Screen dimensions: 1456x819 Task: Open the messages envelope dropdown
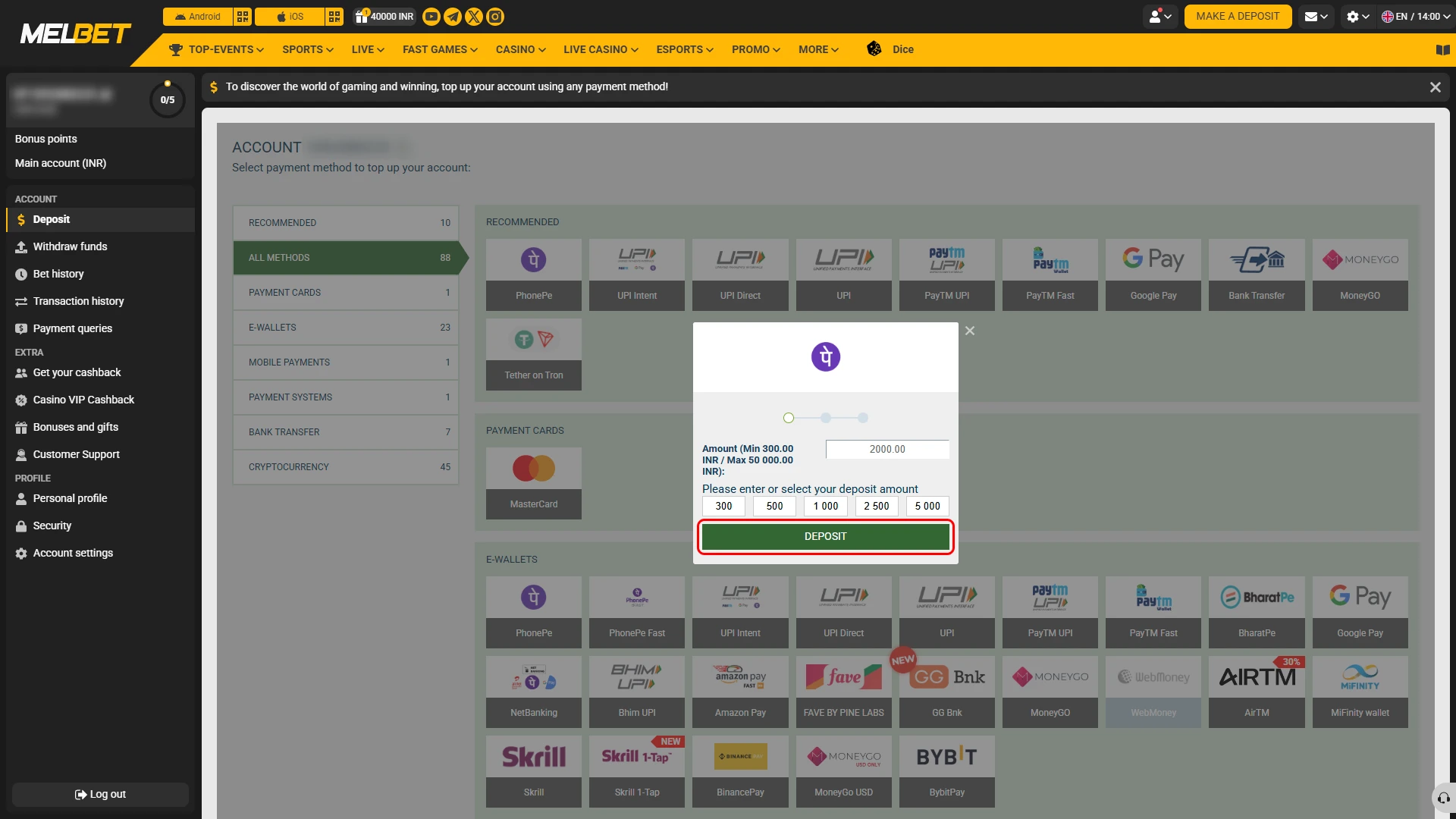pos(1316,17)
